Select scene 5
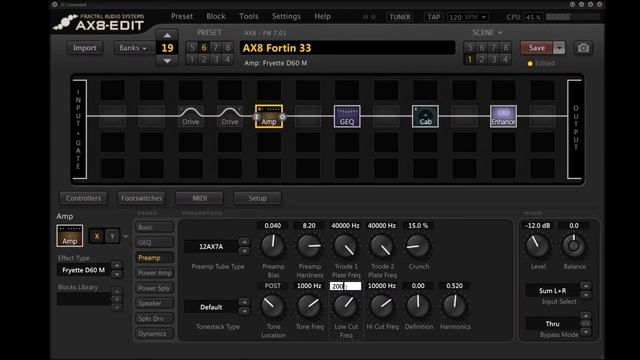Viewport: 640px width, 360px height. tap(469, 47)
